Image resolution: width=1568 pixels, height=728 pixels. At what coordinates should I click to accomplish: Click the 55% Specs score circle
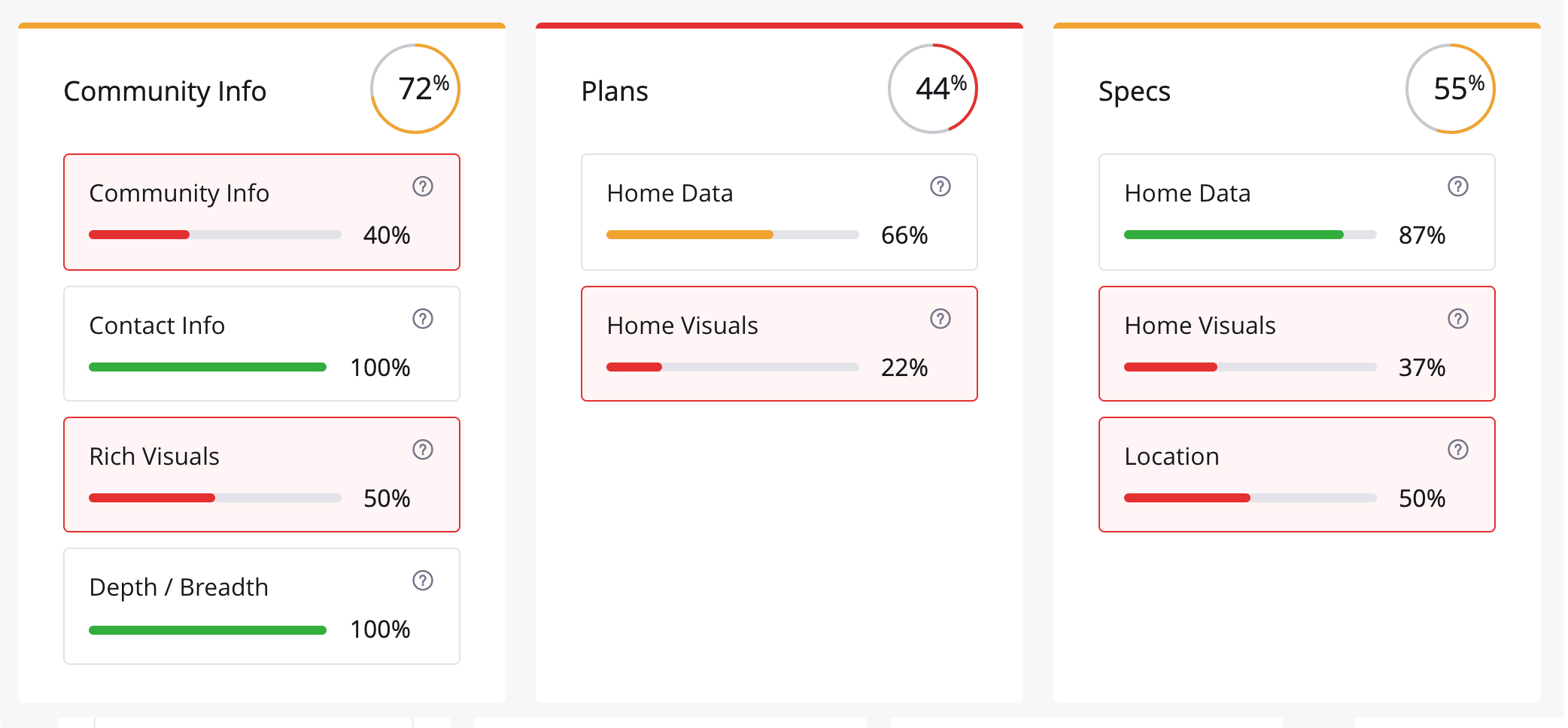[x=1451, y=89]
